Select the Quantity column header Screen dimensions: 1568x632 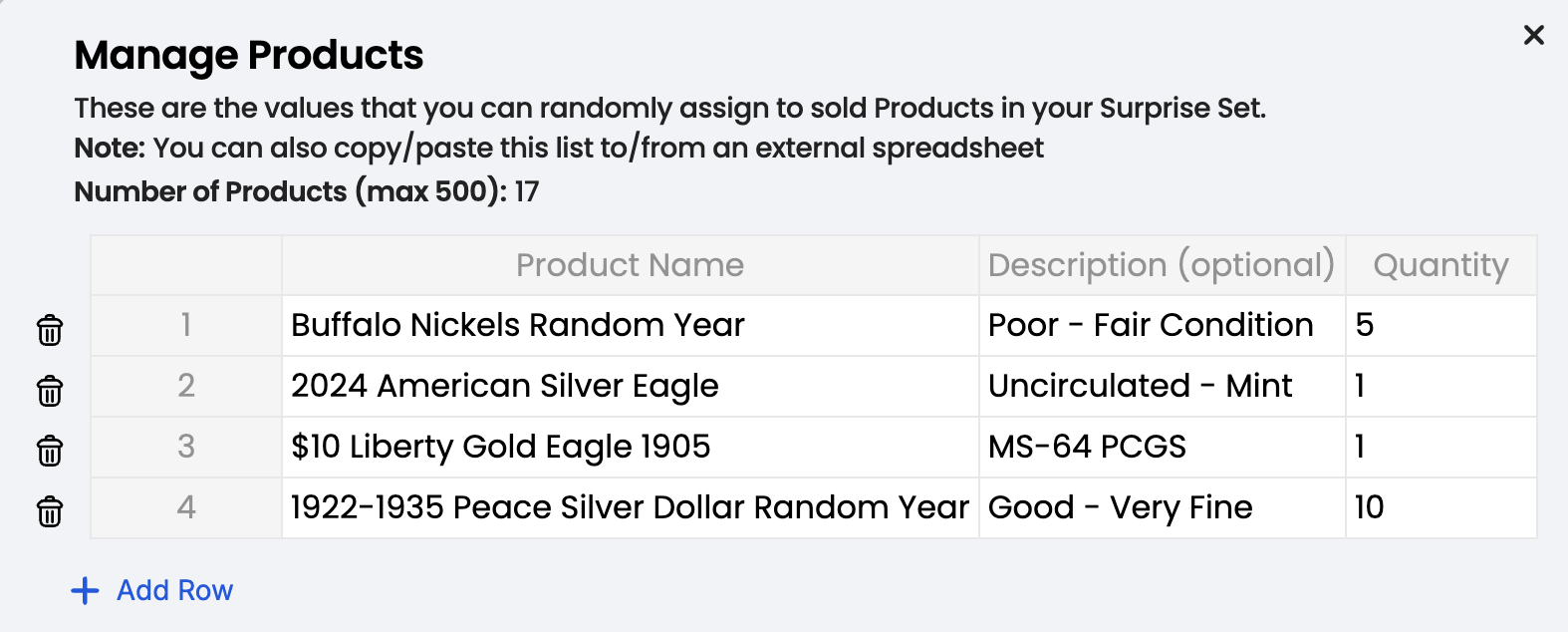(x=1441, y=265)
